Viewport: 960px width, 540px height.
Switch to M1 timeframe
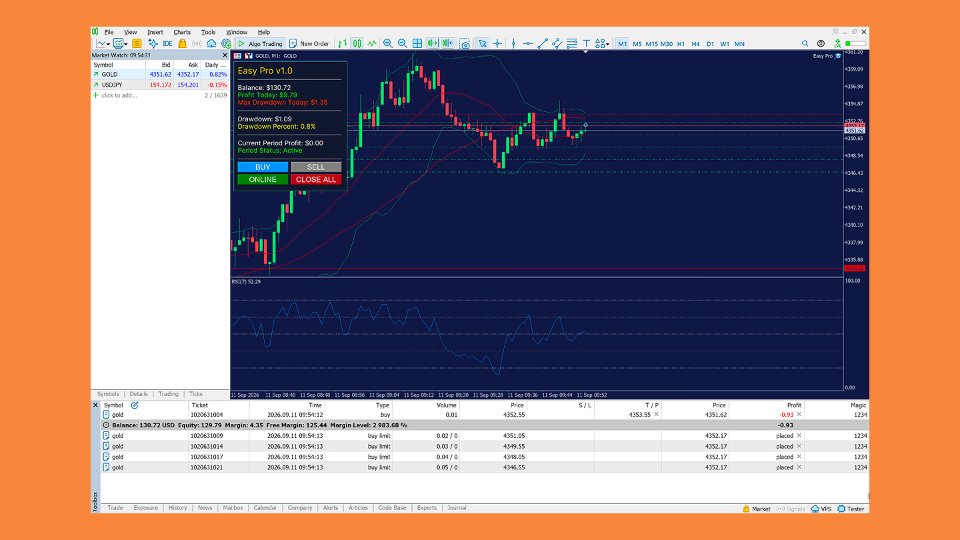point(622,43)
